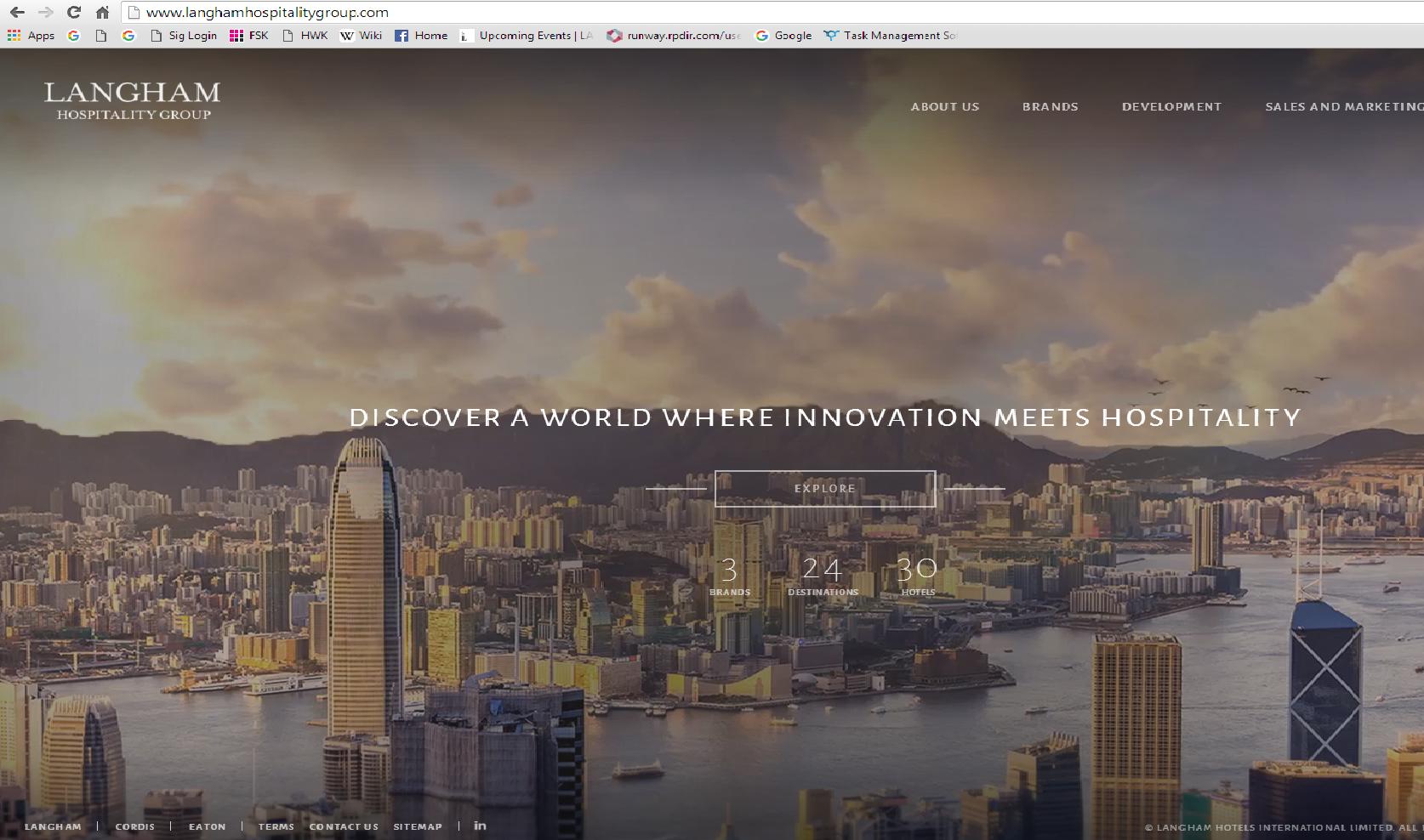Open the Apps grid shortcut

(31, 36)
